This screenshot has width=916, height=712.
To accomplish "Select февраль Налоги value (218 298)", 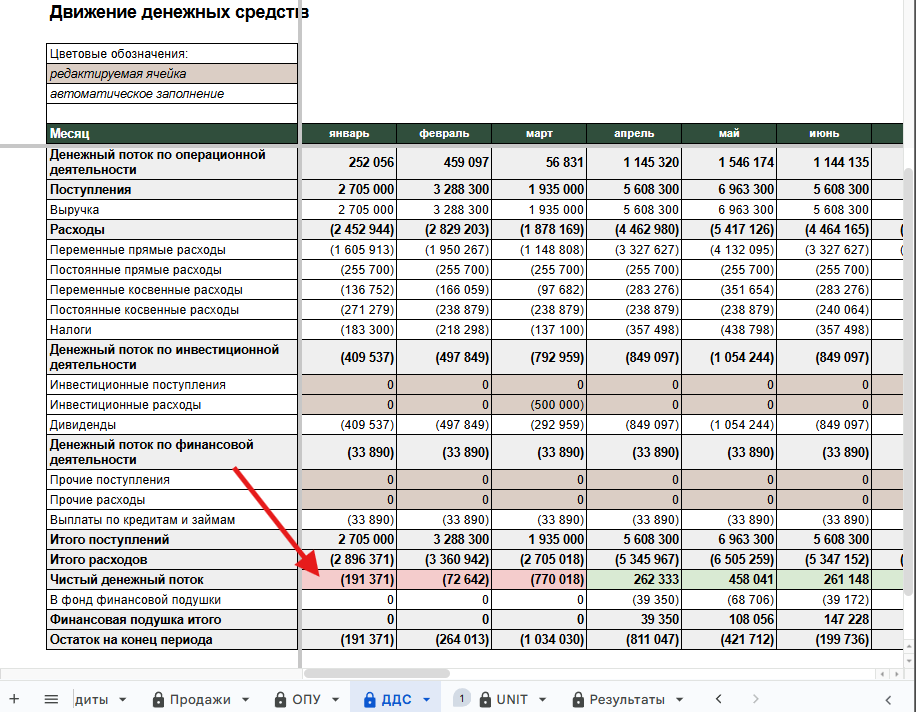I will (x=444, y=329).
